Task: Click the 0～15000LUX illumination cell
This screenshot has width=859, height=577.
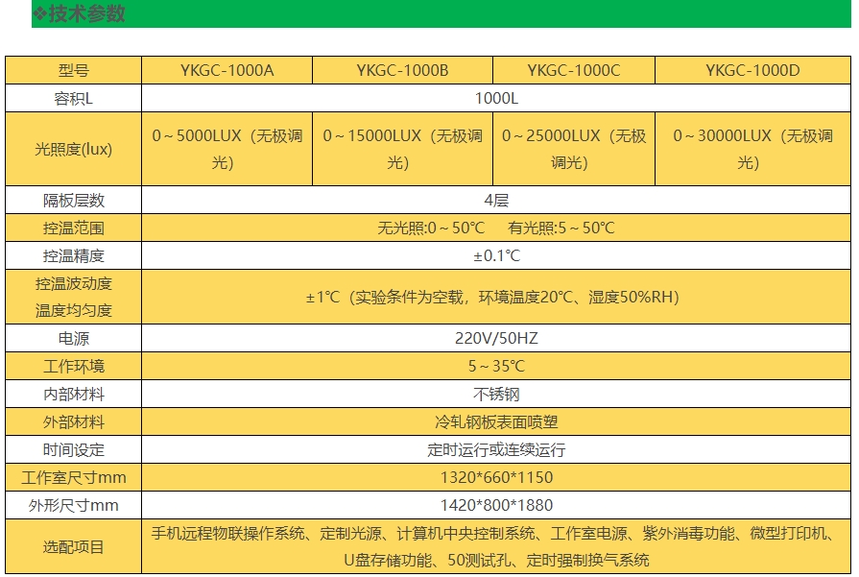Action: (402, 149)
